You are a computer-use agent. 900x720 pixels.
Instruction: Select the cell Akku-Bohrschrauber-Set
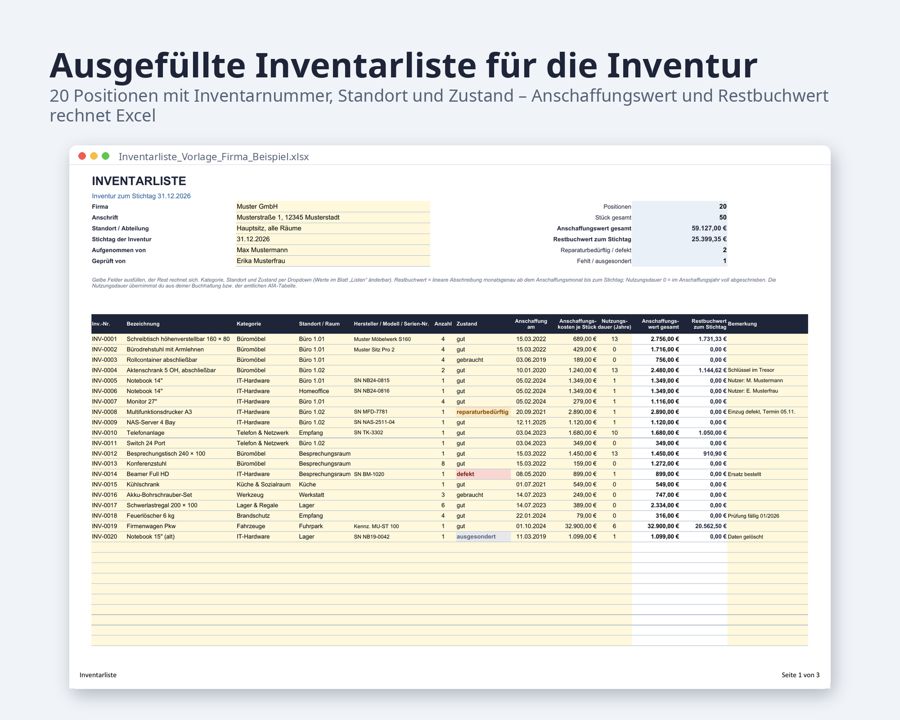(x=159, y=494)
